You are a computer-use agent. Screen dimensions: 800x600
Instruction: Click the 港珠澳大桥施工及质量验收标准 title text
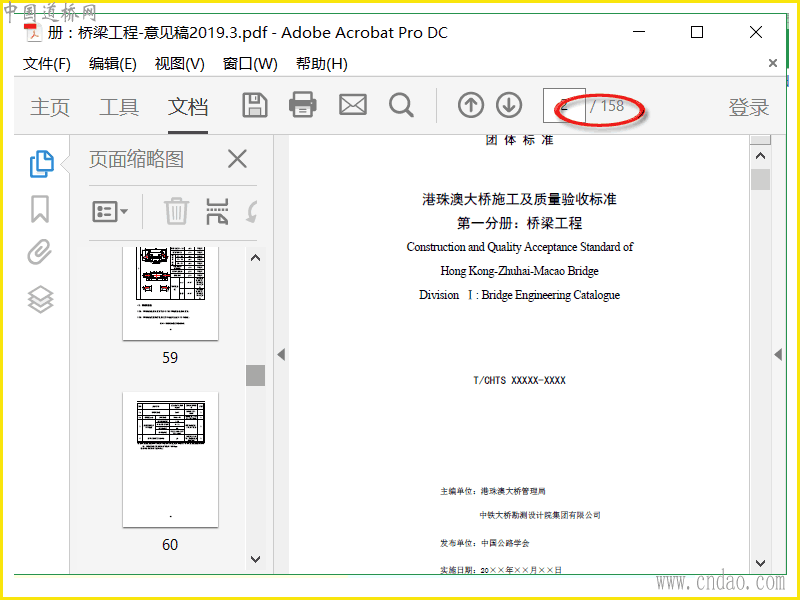[519, 199]
